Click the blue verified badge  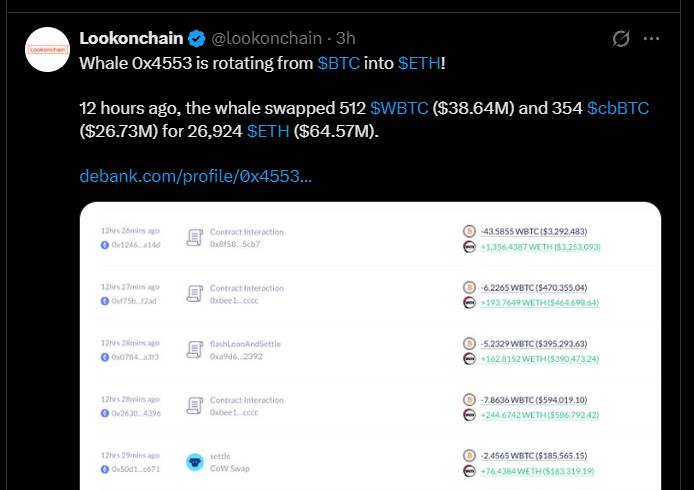[x=197, y=39]
